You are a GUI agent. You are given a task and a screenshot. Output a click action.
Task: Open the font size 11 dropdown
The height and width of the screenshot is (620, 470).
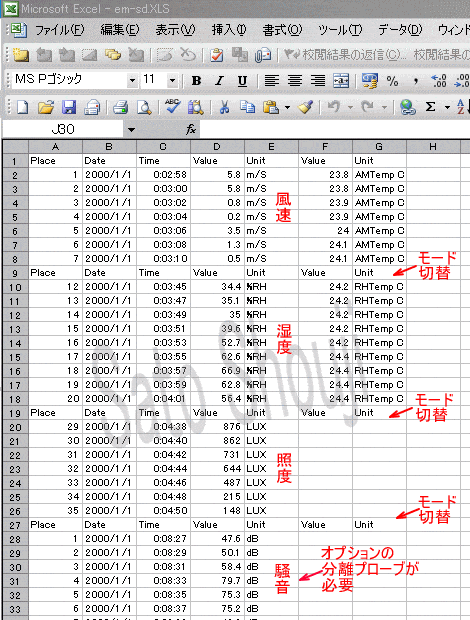tap(172, 81)
